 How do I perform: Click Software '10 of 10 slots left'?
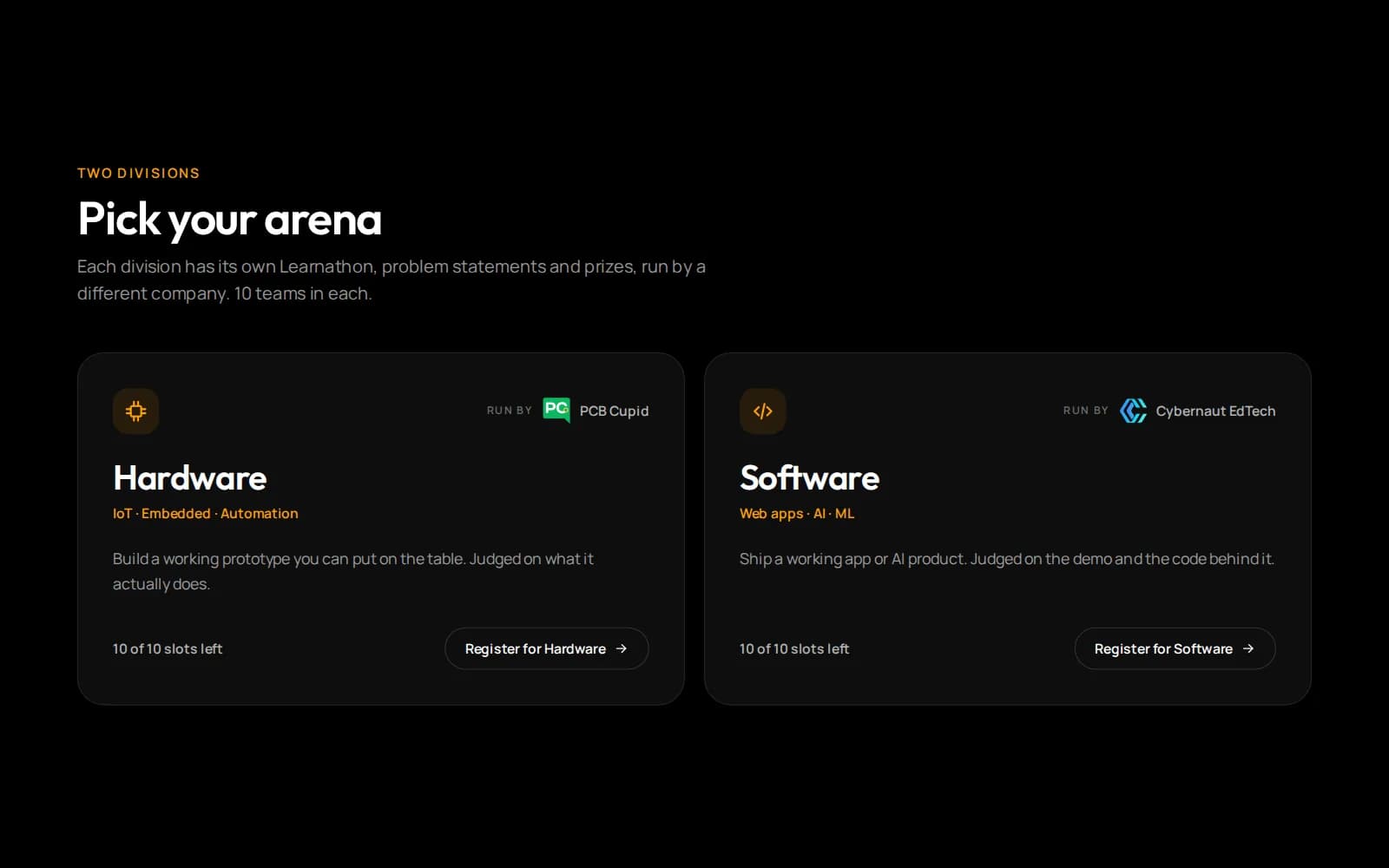click(794, 648)
